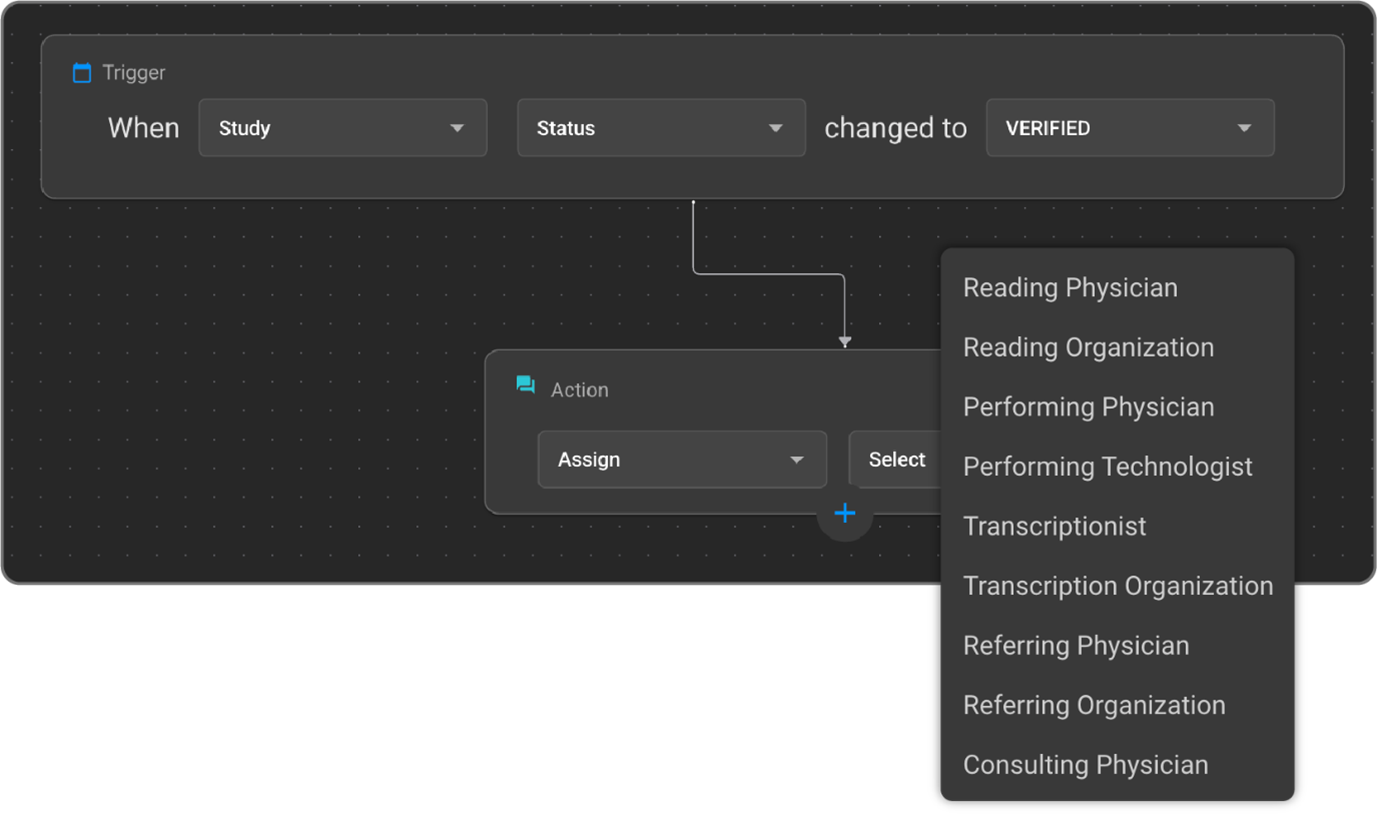
Task: Click the Action chat bubble icon
Action: click(525, 386)
